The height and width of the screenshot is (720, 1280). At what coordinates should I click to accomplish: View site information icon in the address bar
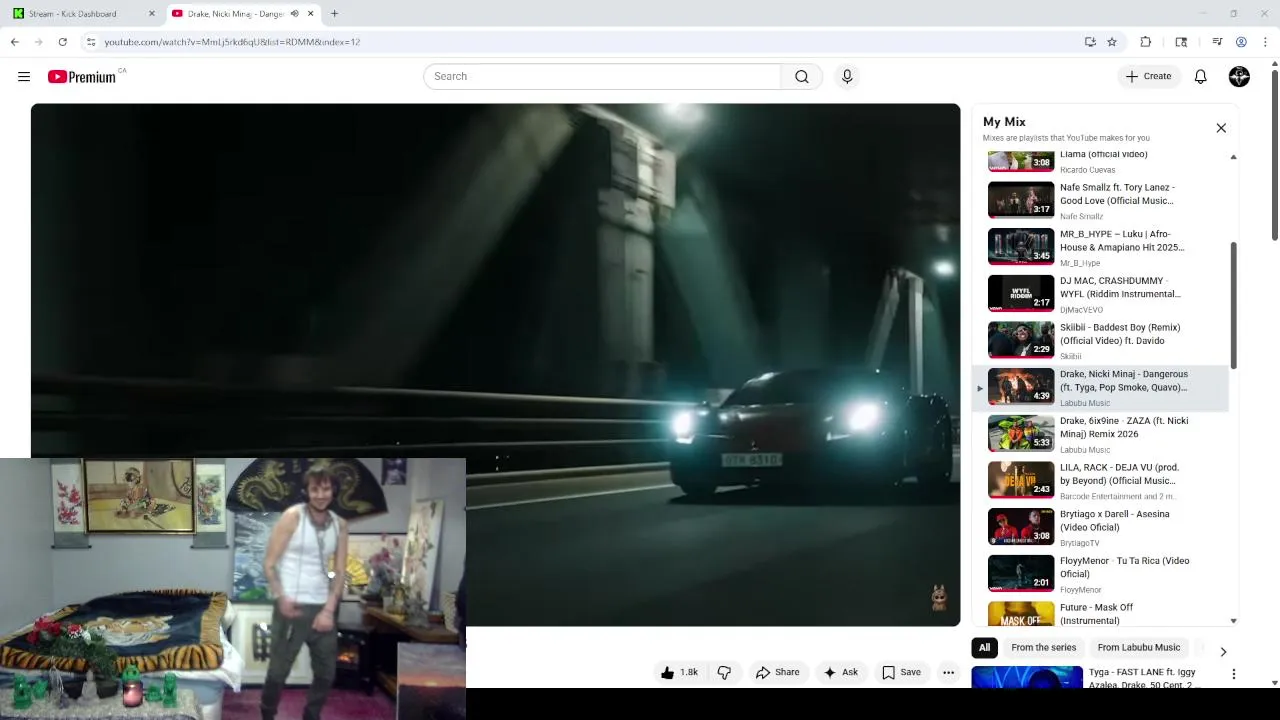[91, 42]
